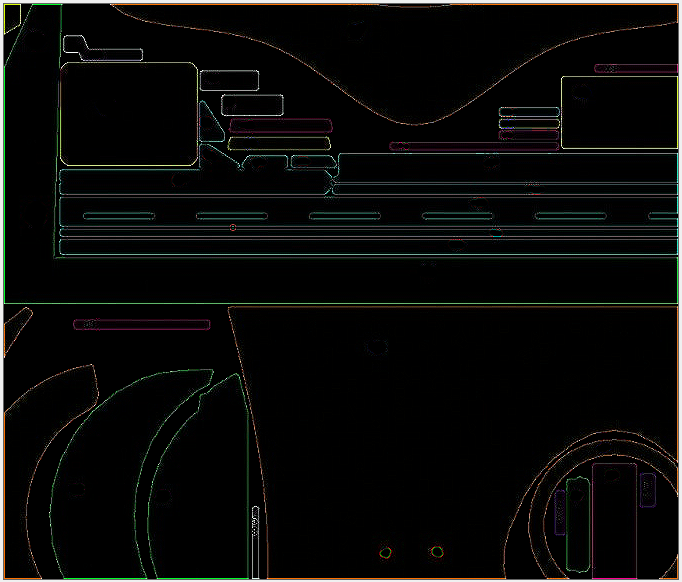Select the yellow rectangle outline at right edge
682x582 pixels.
click(x=619, y=112)
